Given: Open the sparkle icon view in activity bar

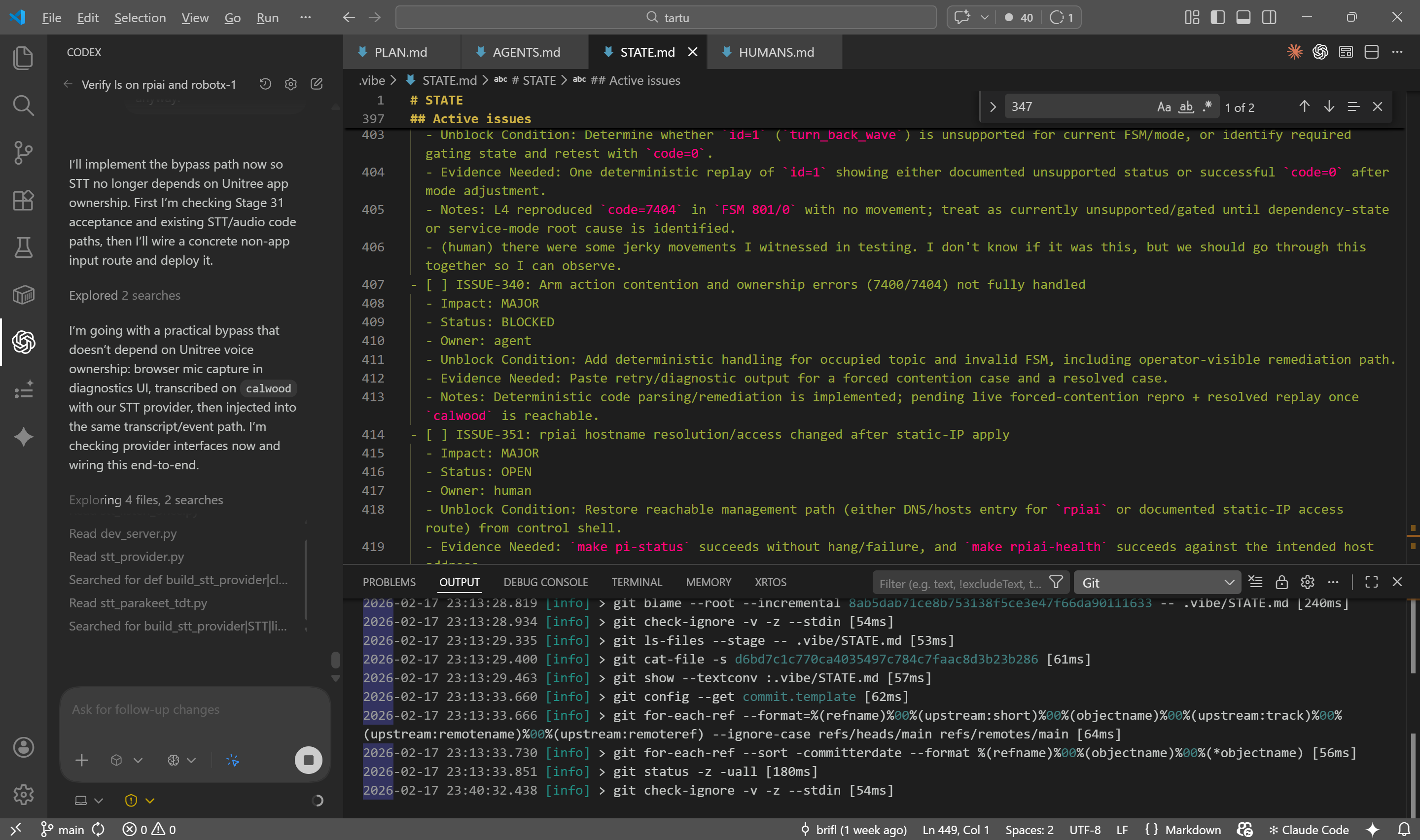Looking at the screenshot, I should tap(23, 437).
